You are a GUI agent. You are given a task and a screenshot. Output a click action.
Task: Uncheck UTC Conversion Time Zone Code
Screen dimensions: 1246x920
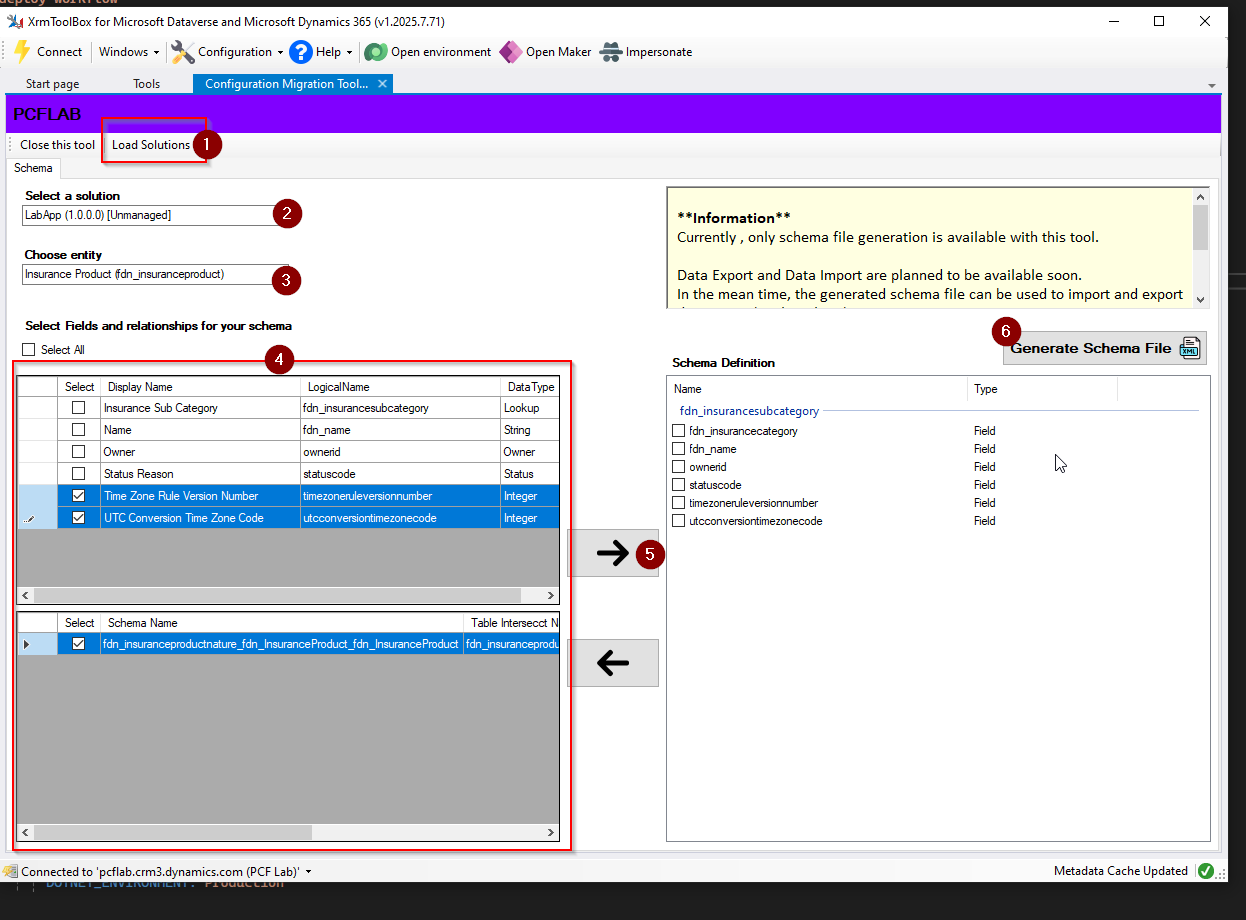click(x=78, y=518)
